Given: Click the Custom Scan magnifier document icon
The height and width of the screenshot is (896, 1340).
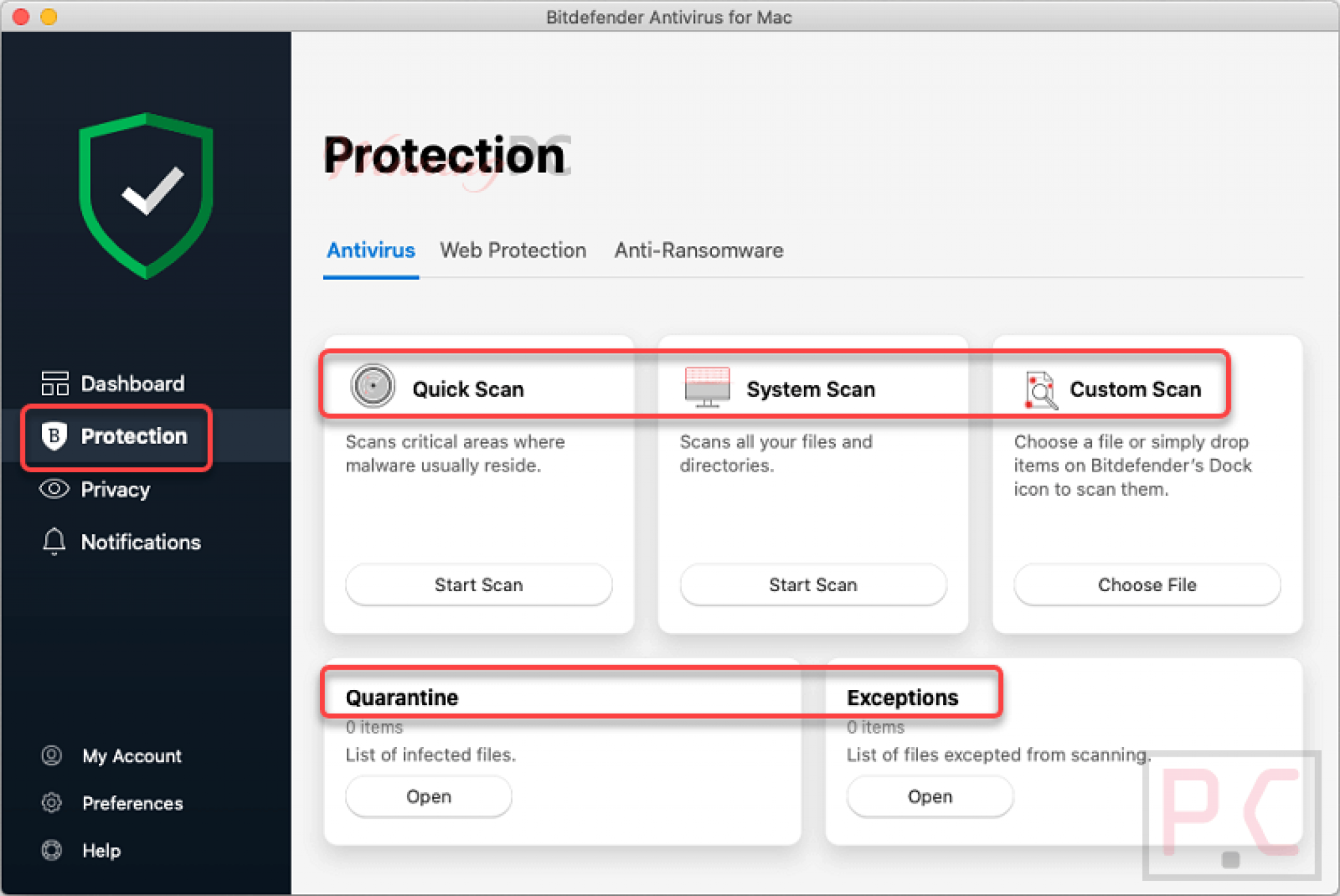Looking at the screenshot, I should coord(1040,390).
